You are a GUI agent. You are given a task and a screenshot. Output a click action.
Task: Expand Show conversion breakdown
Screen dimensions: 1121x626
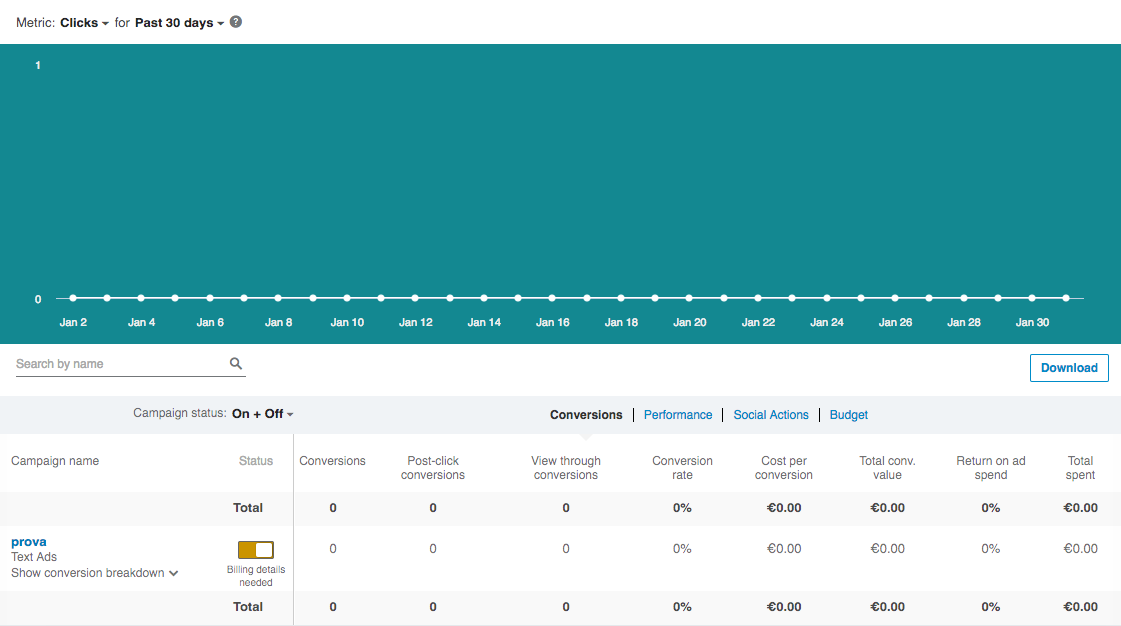coord(95,572)
